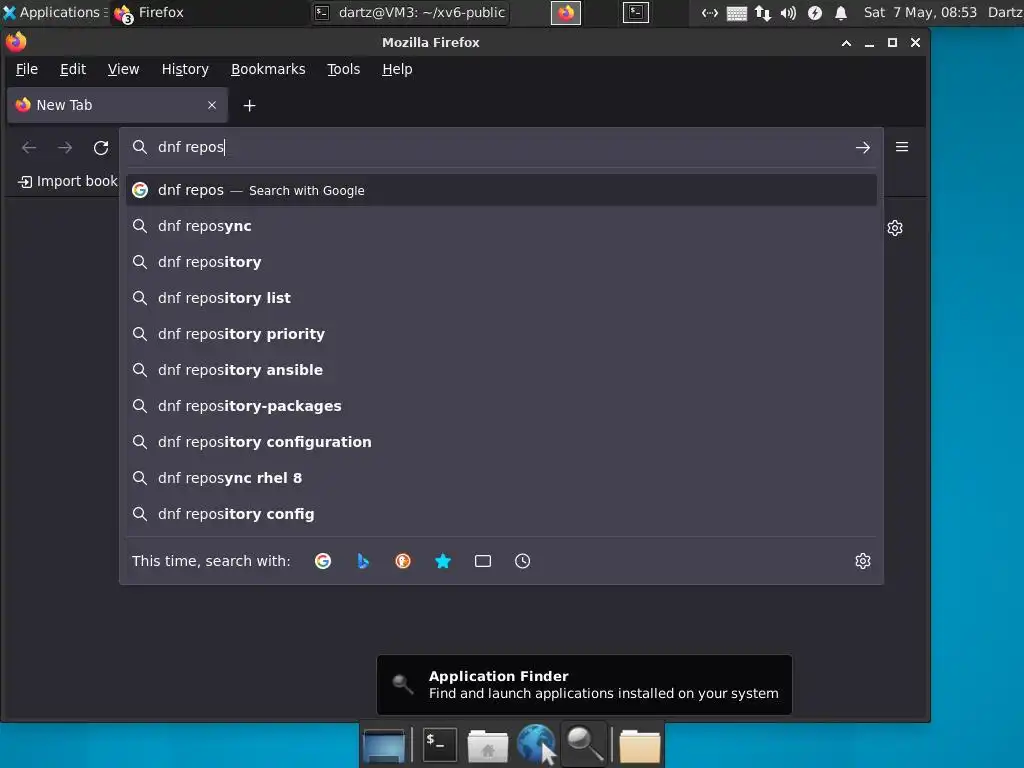Switch to the terminal workspace thumbnail in panel
The height and width of the screenshot is (768, 1024).
click(x=635, y=12)
